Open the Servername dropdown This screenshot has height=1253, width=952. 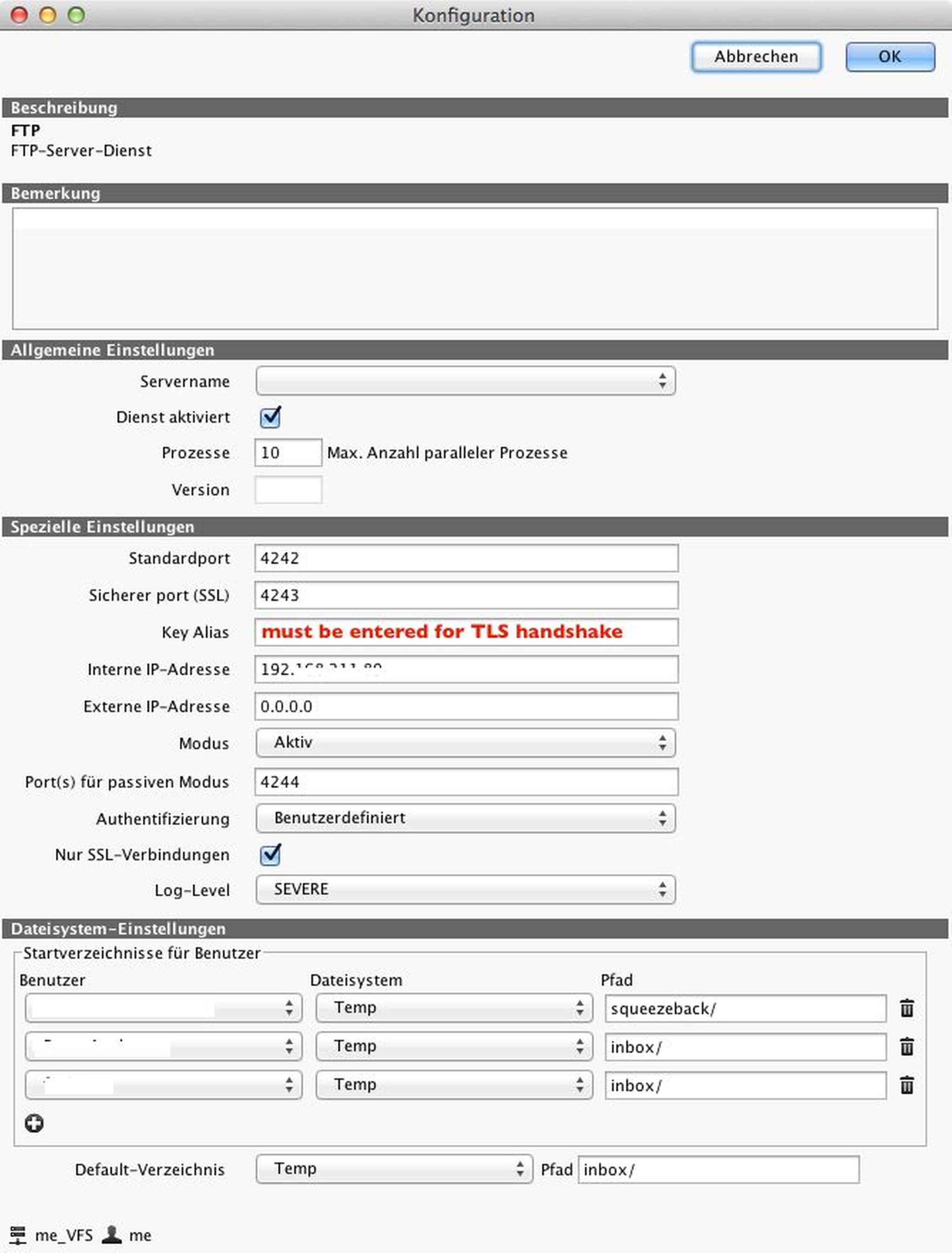click(465, 381)
